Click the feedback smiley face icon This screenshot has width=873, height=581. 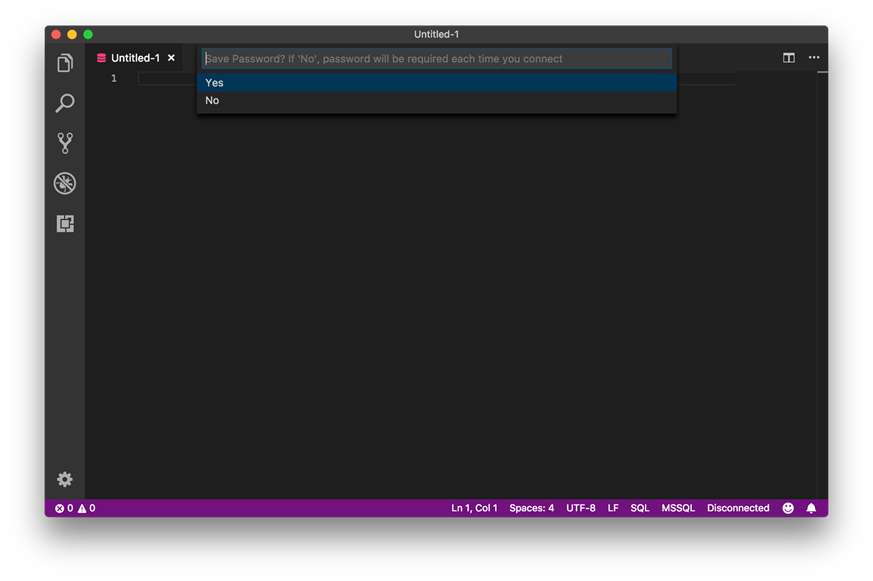click(x=788, y=508)
